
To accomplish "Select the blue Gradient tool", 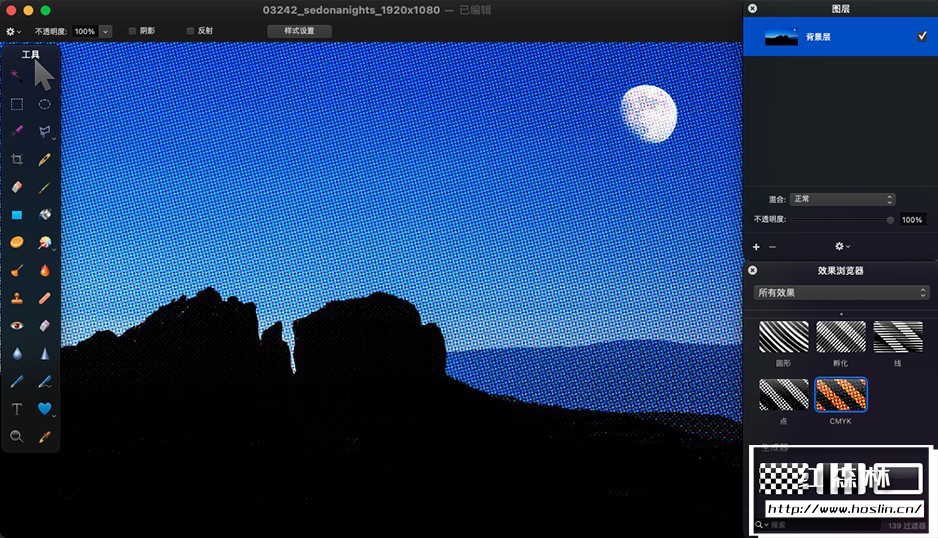I will (17, 215).
